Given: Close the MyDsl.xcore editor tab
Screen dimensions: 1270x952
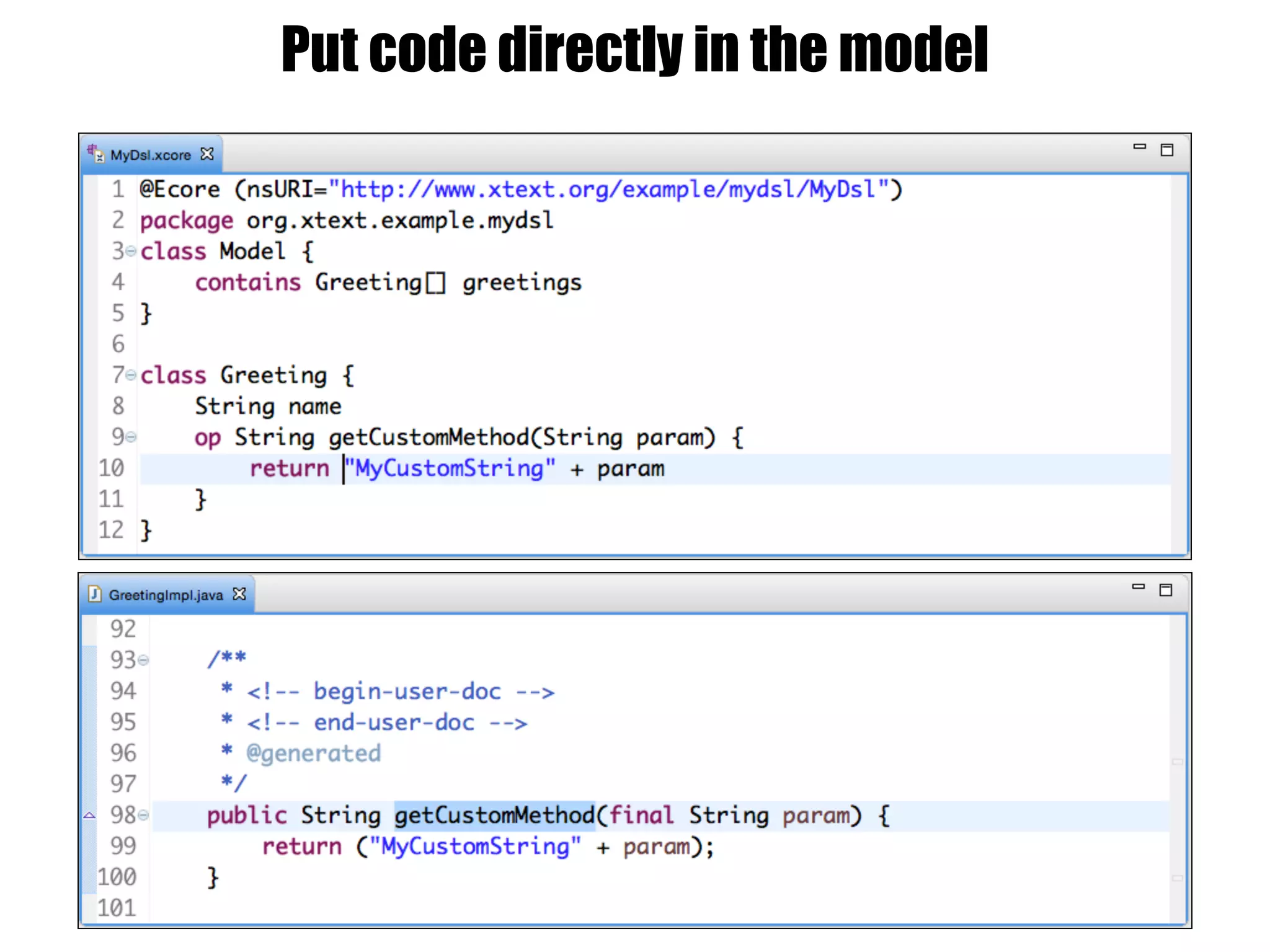Looking at the screenshot, I should point(207,154).
